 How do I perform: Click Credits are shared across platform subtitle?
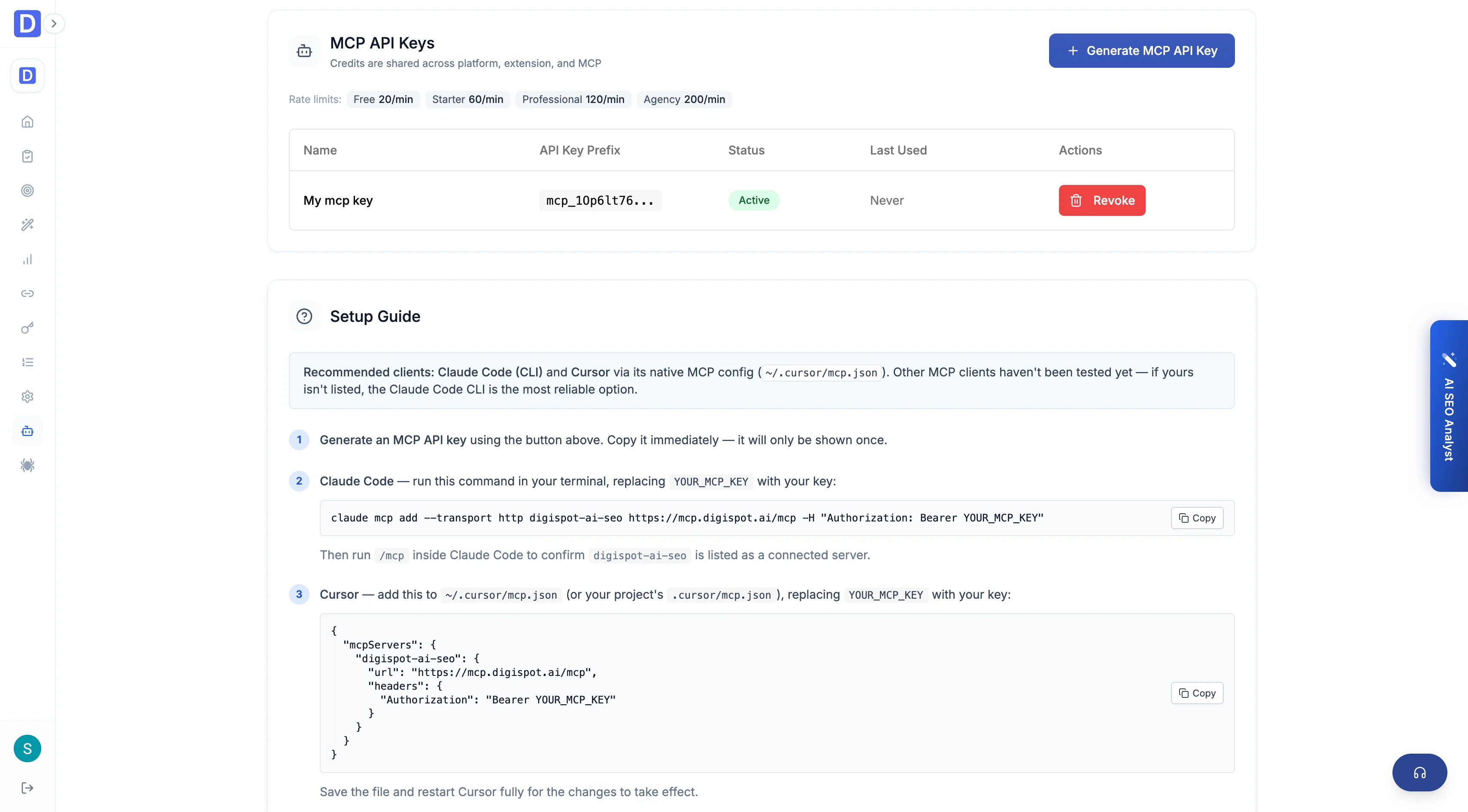(465, 64)
